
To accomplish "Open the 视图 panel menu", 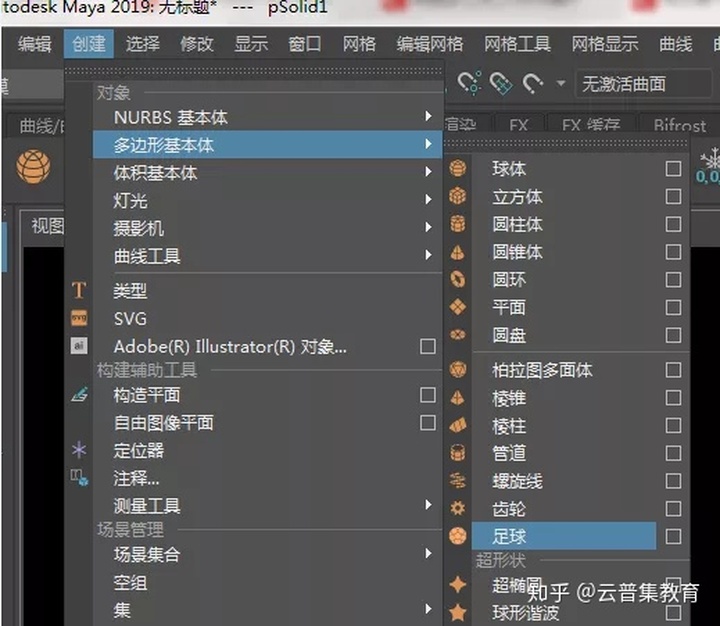I will click(47, 226).
